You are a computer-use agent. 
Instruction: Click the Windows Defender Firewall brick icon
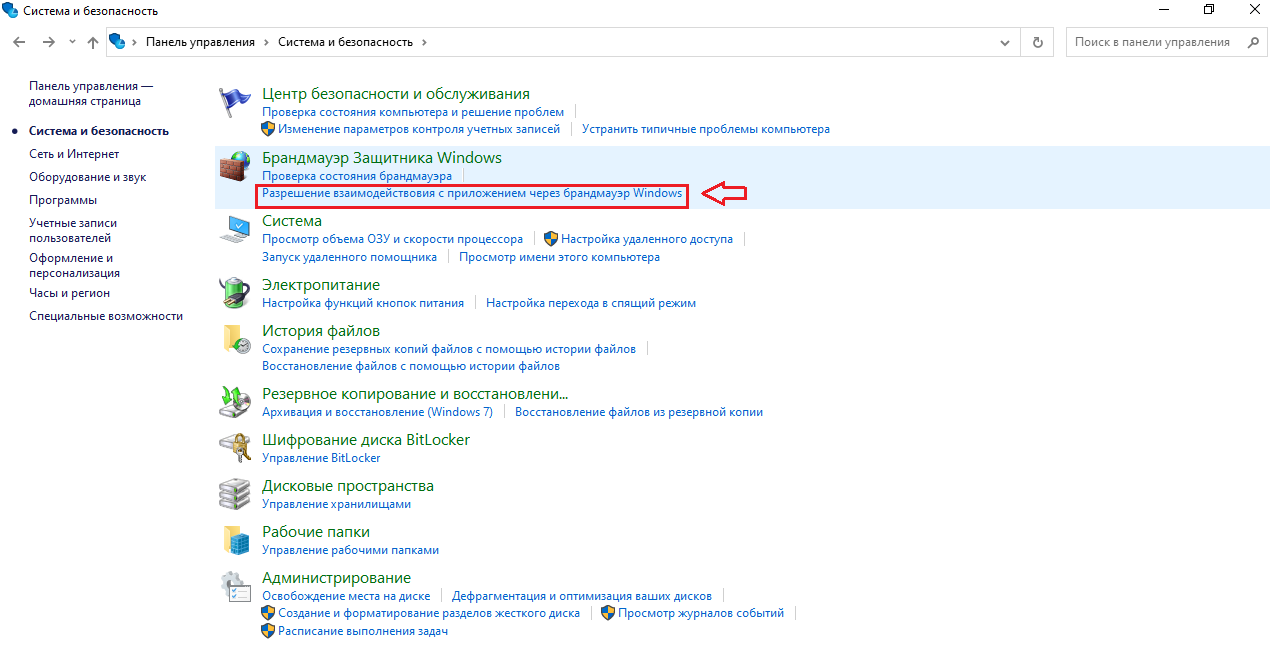[235, 166]
